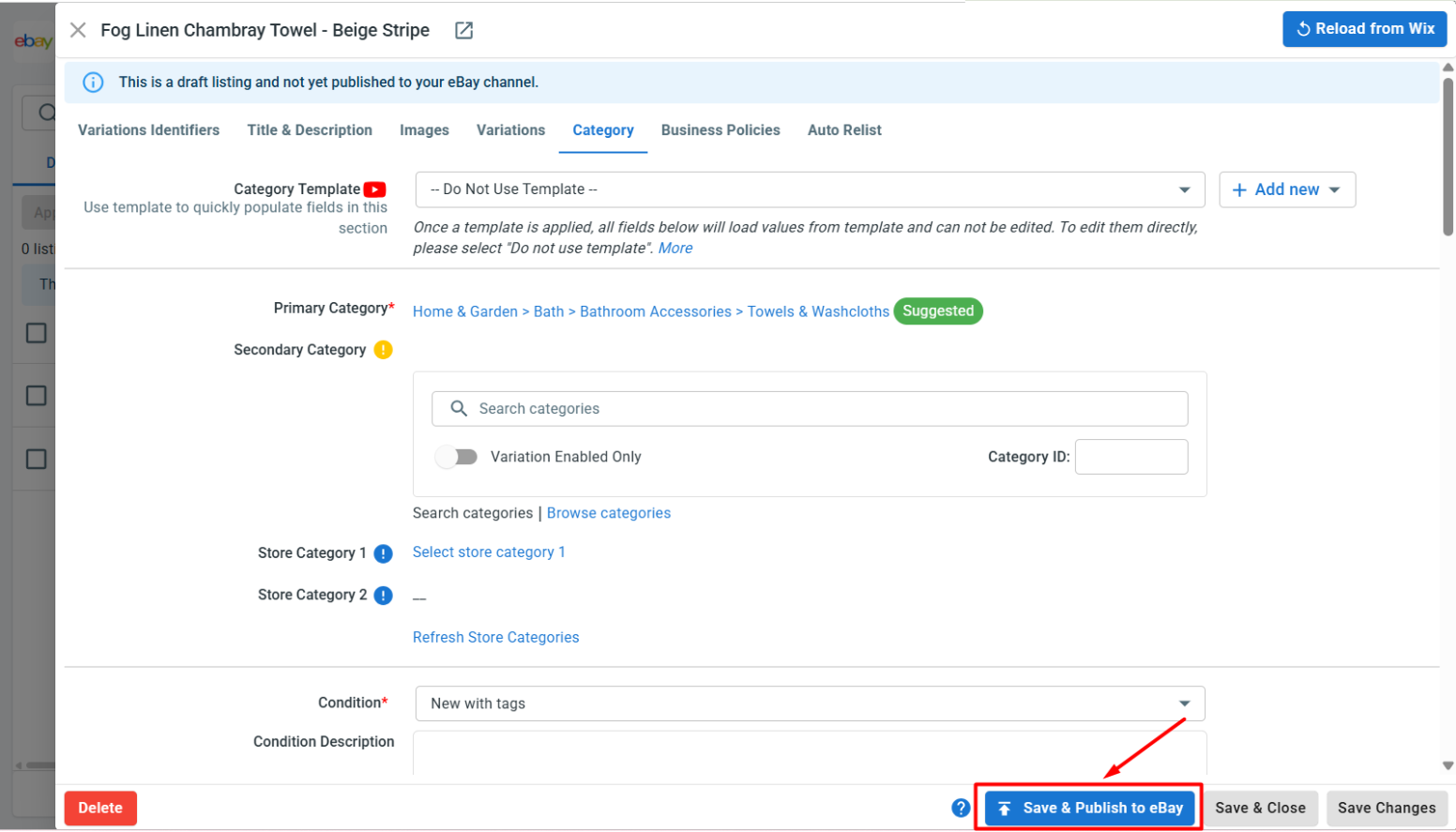Switch to Title & Description tab
Screen dimensions: 1456x832
[x=310, y=130]
